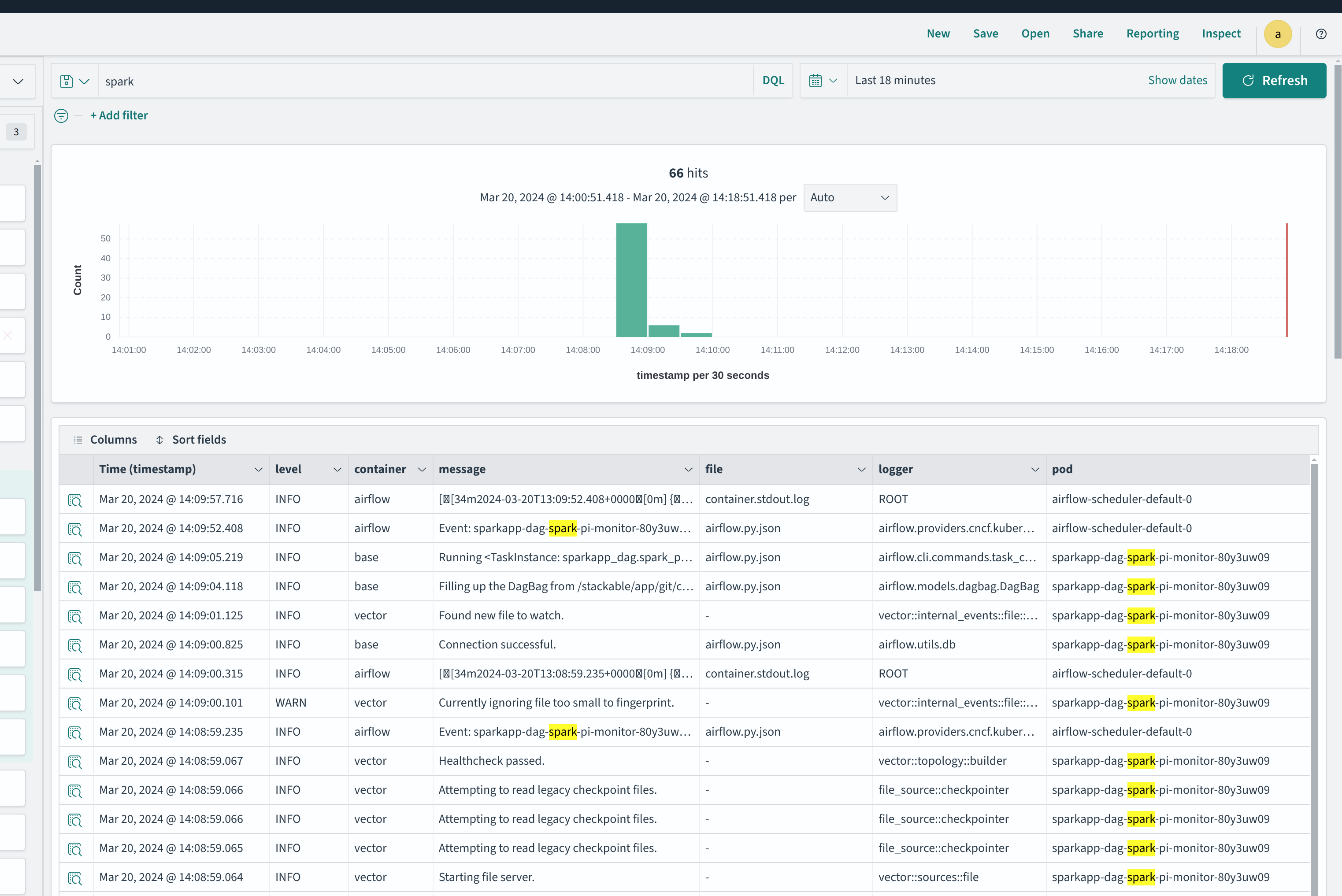Expand document details for the first log entry
The width and height of the screenshot is (1342, 896).
tap(76, 500)
